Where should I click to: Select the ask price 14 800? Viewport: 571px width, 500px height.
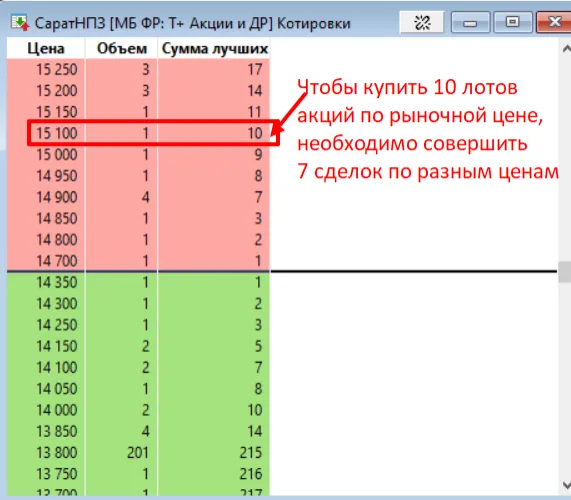tap(57, 240)
